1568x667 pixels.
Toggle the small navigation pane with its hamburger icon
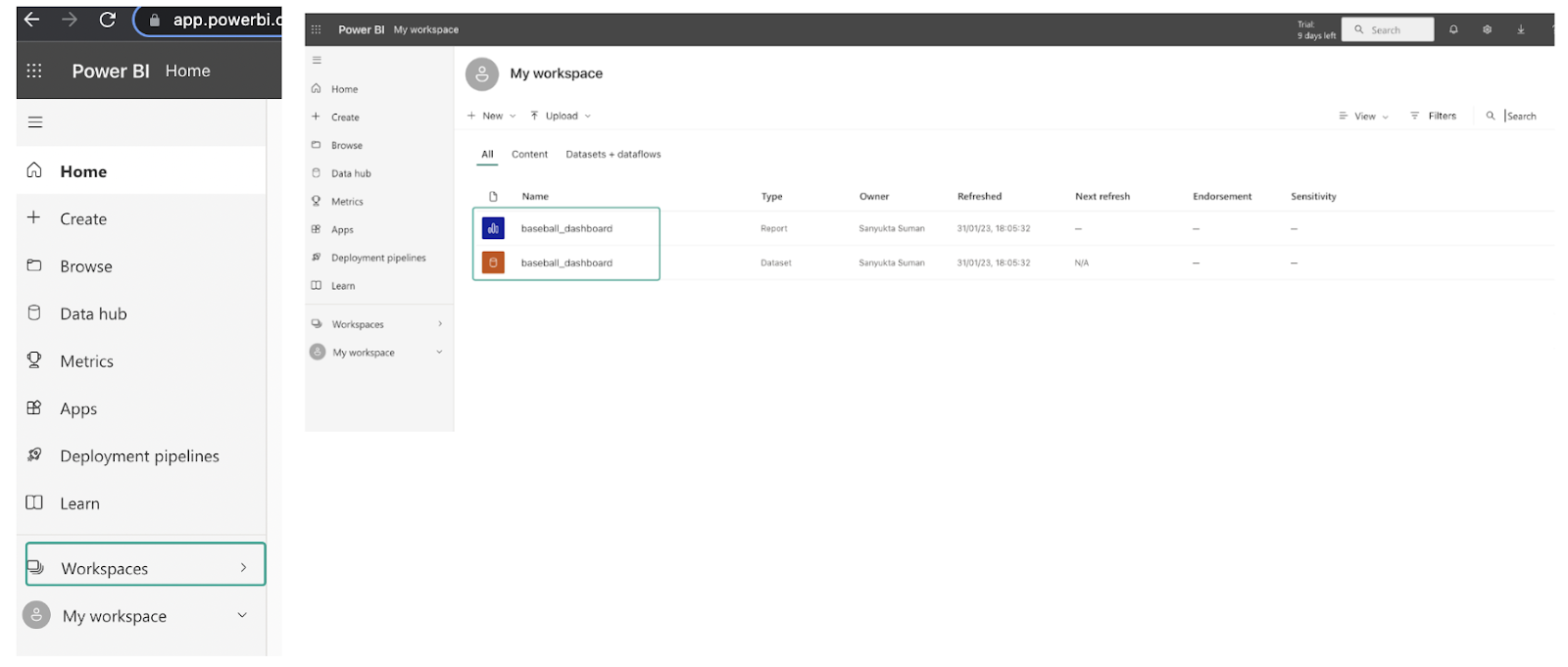coord(317,60)
